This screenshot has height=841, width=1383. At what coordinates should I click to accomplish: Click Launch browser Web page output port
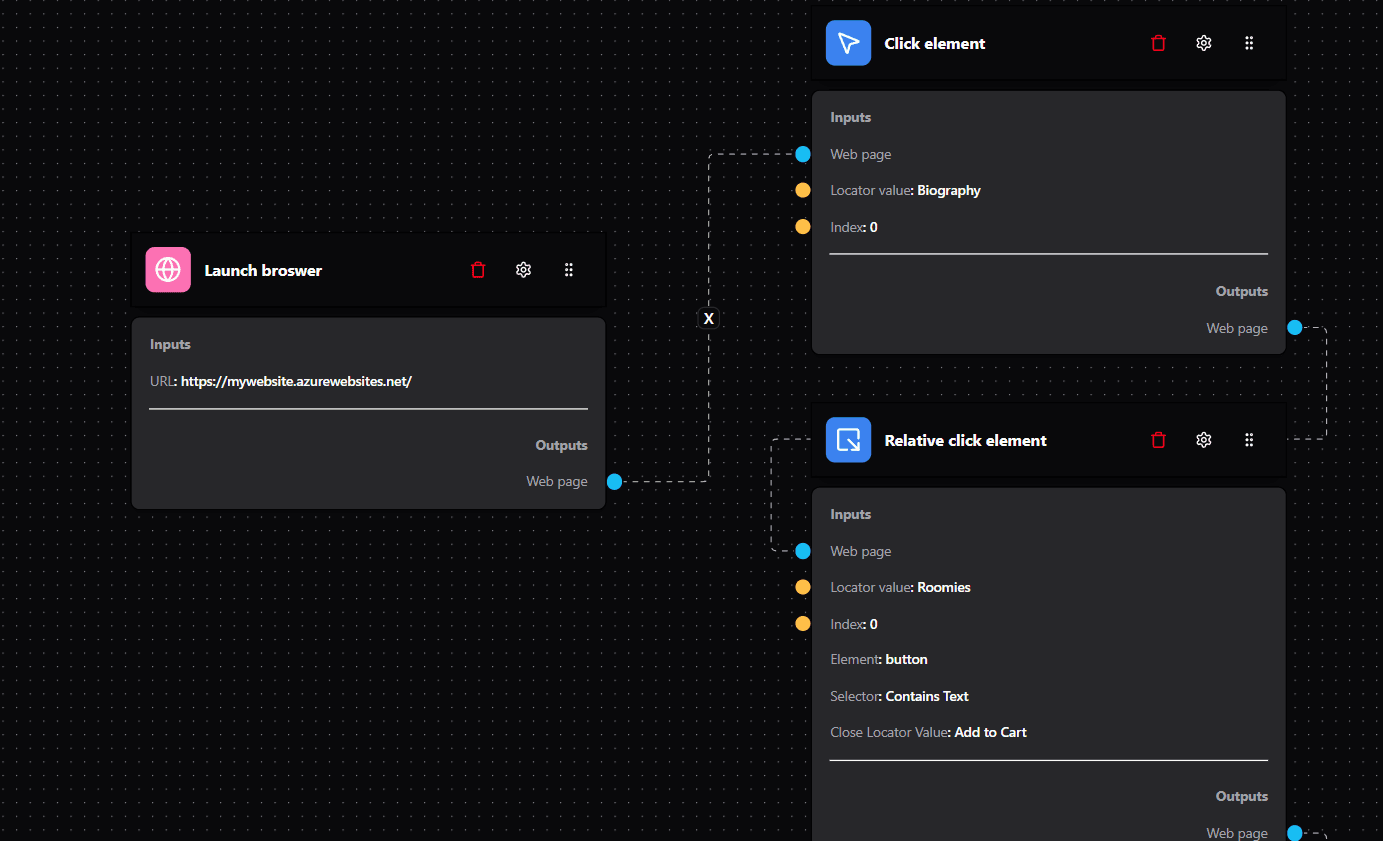614,481
